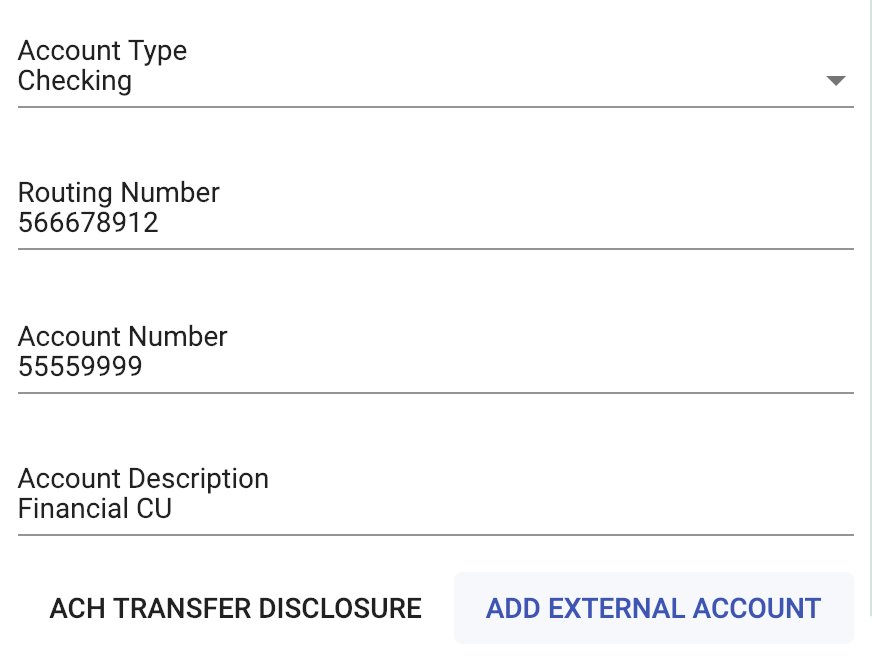Screen dimensions: 872x662
Task: Click the Account Description label
Action: point(143,479)
